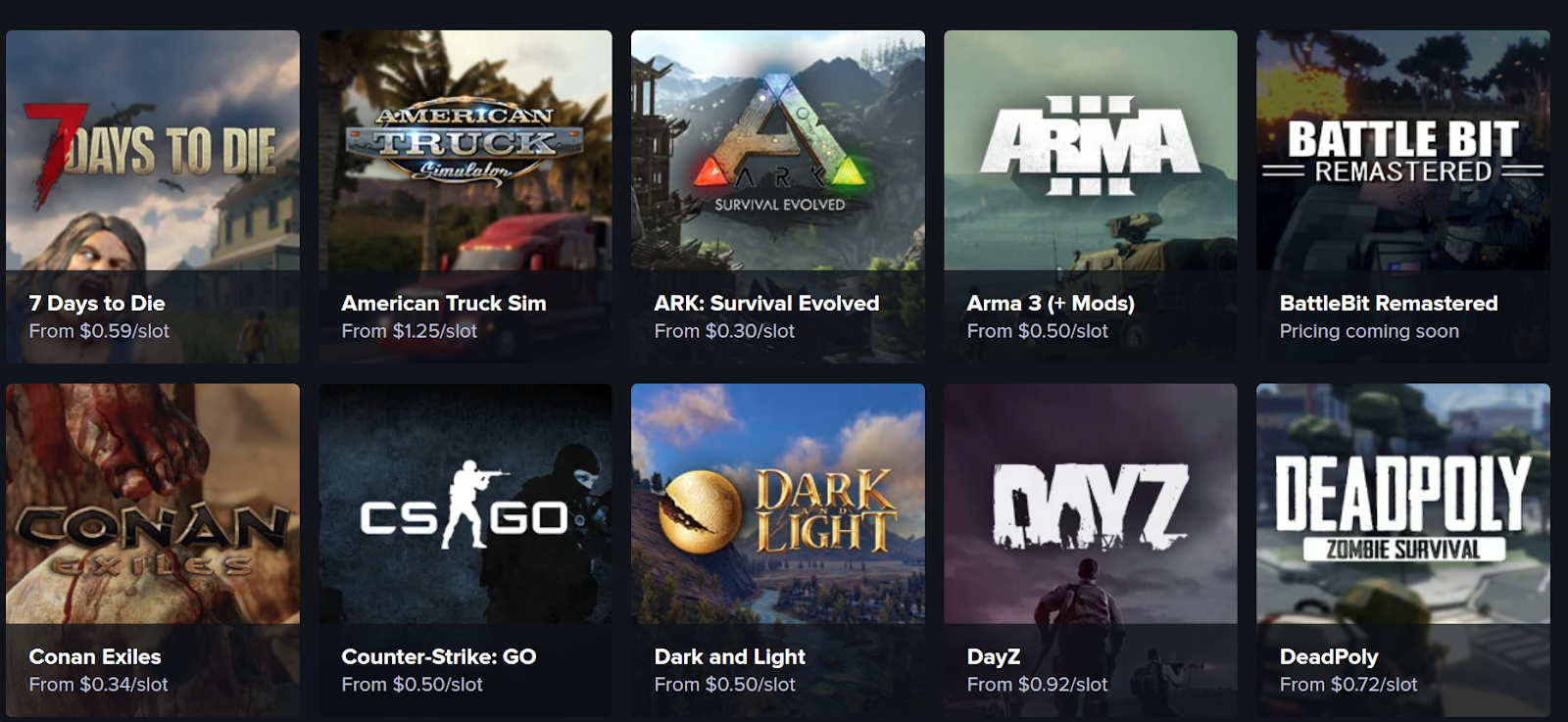Select the DeadPoly Zombie Survival logo
This screenshot has height=722, width=1568.
point(1403,504)
